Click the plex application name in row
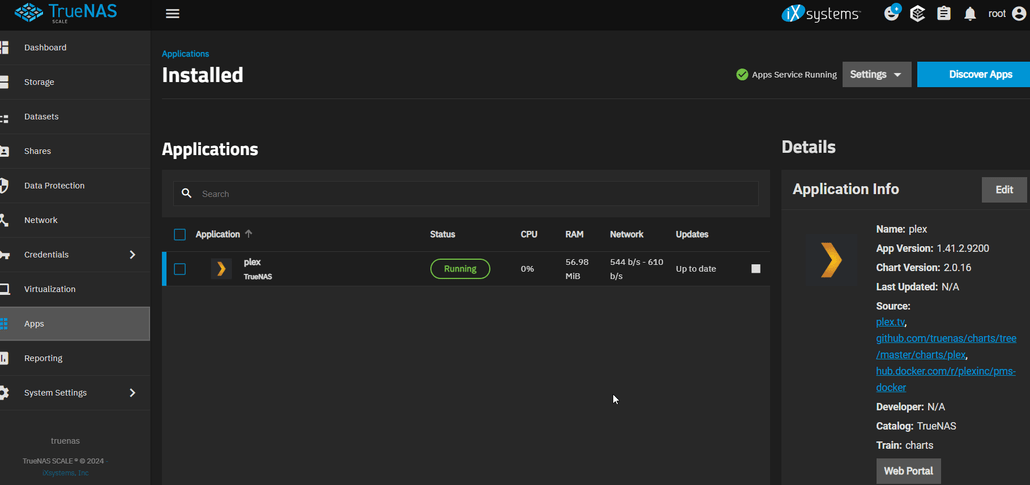Viewport: 1030px width, 485px height. coord(252,262)
